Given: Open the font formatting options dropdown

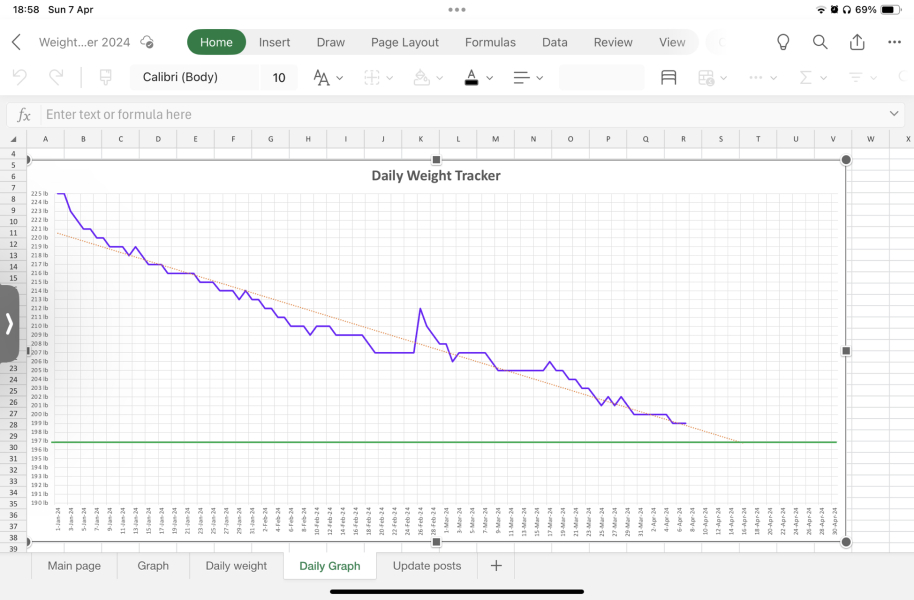Looking at the screenshot, I should pyautogui.click(x=327, y=77).
